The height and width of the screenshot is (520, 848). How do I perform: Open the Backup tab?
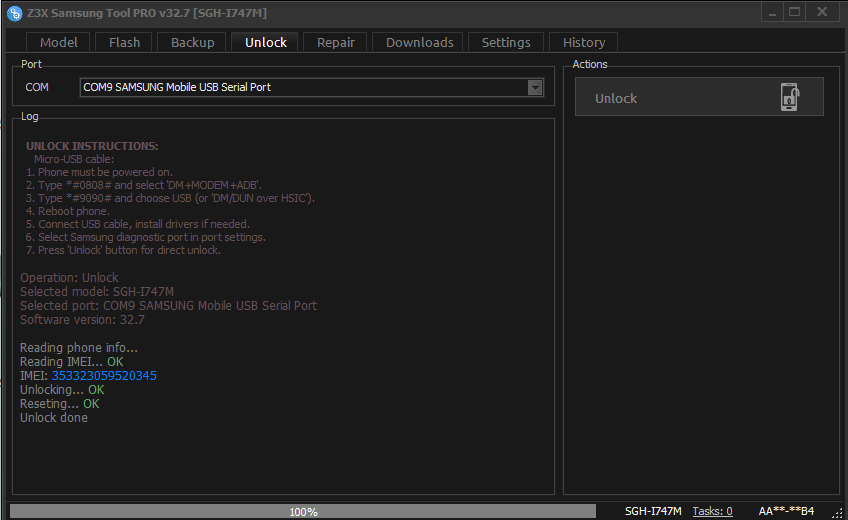click(193, 42)
